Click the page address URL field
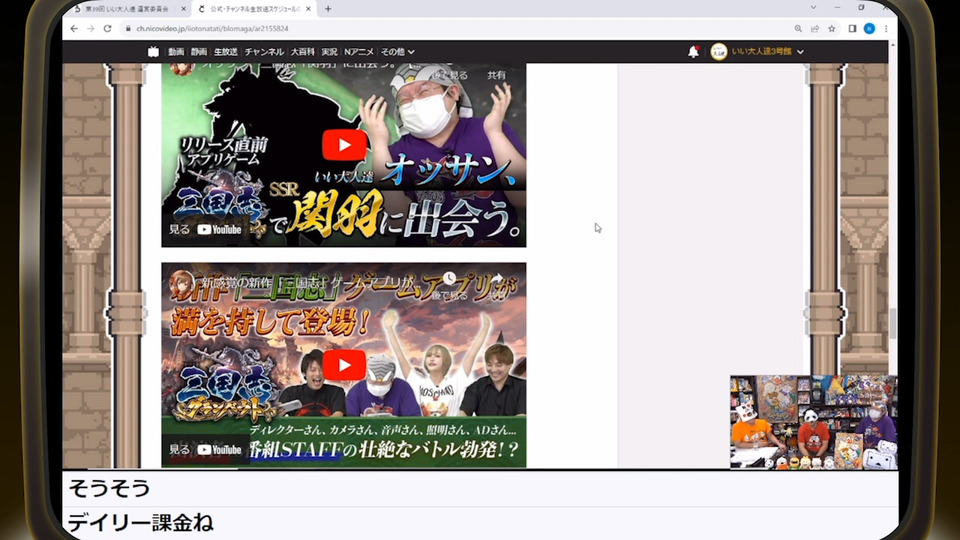The width and height of the screenshot is (960, 540). coord(459,29)
